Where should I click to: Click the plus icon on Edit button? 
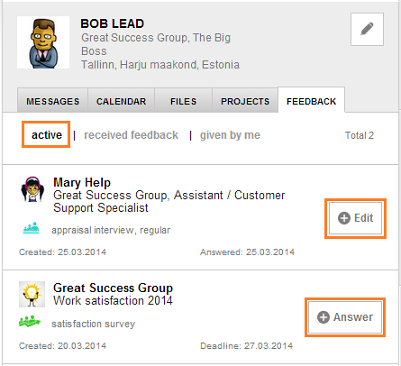[x=344, y=218]
